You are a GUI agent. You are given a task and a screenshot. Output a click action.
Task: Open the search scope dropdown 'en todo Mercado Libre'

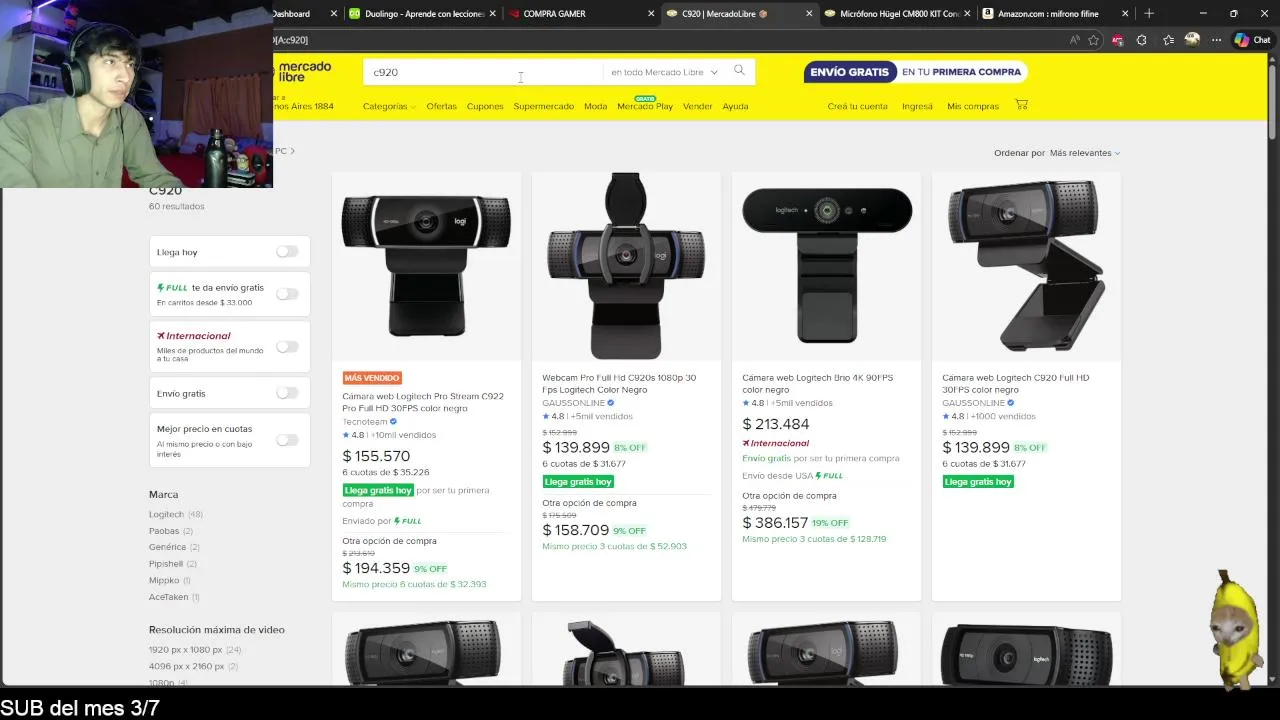(664, 72)
